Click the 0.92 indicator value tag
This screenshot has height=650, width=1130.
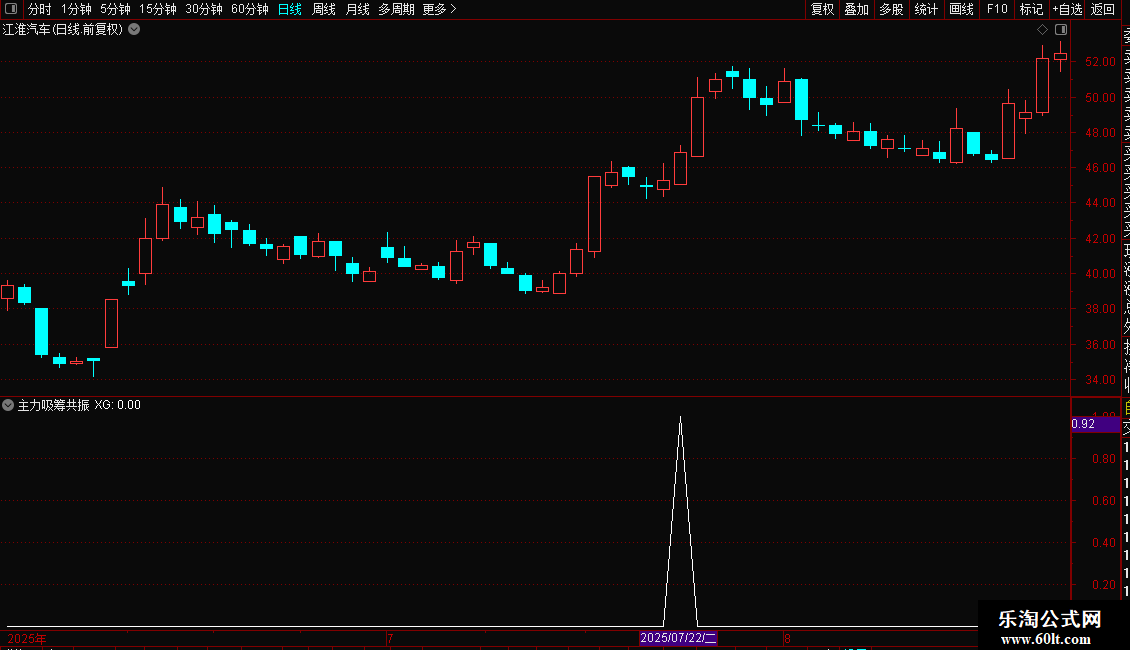click(1095, 424)
